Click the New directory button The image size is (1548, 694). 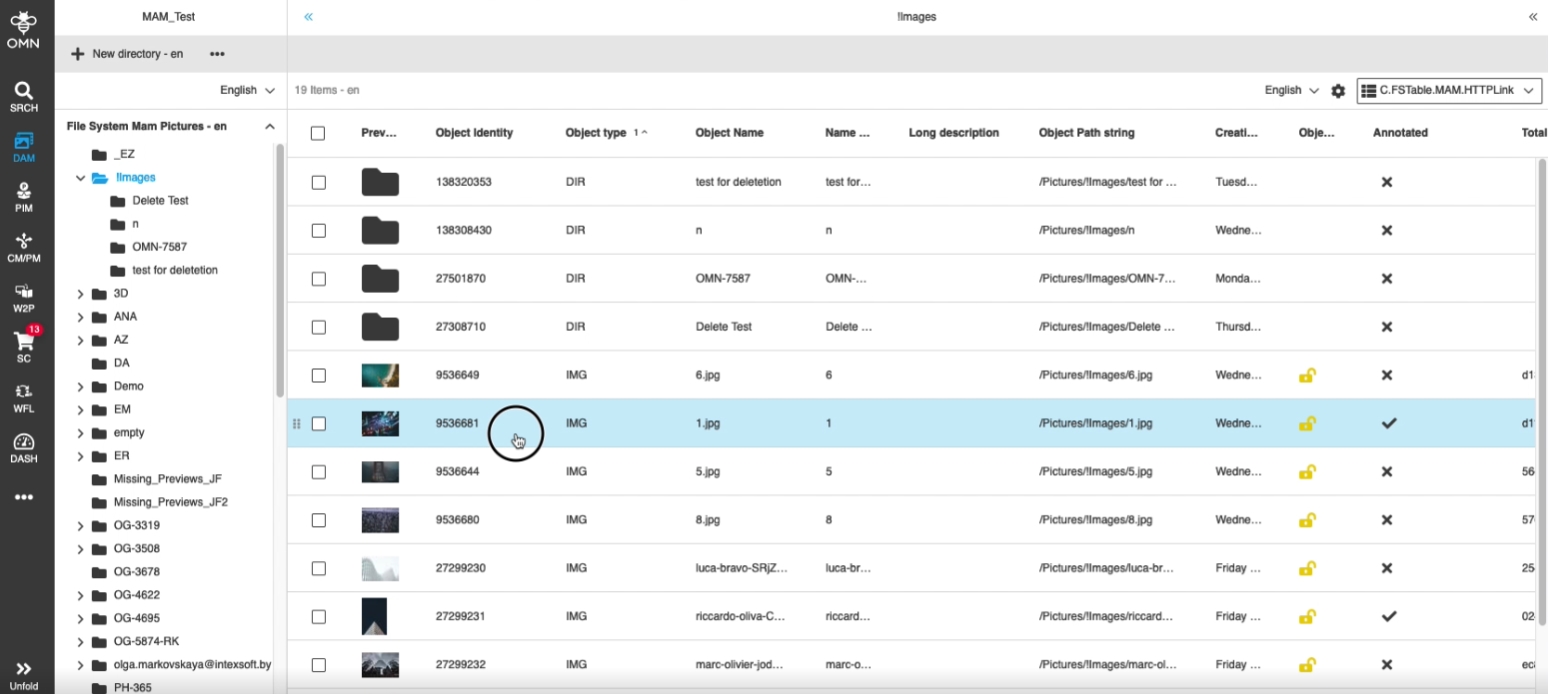click(127, 54)
